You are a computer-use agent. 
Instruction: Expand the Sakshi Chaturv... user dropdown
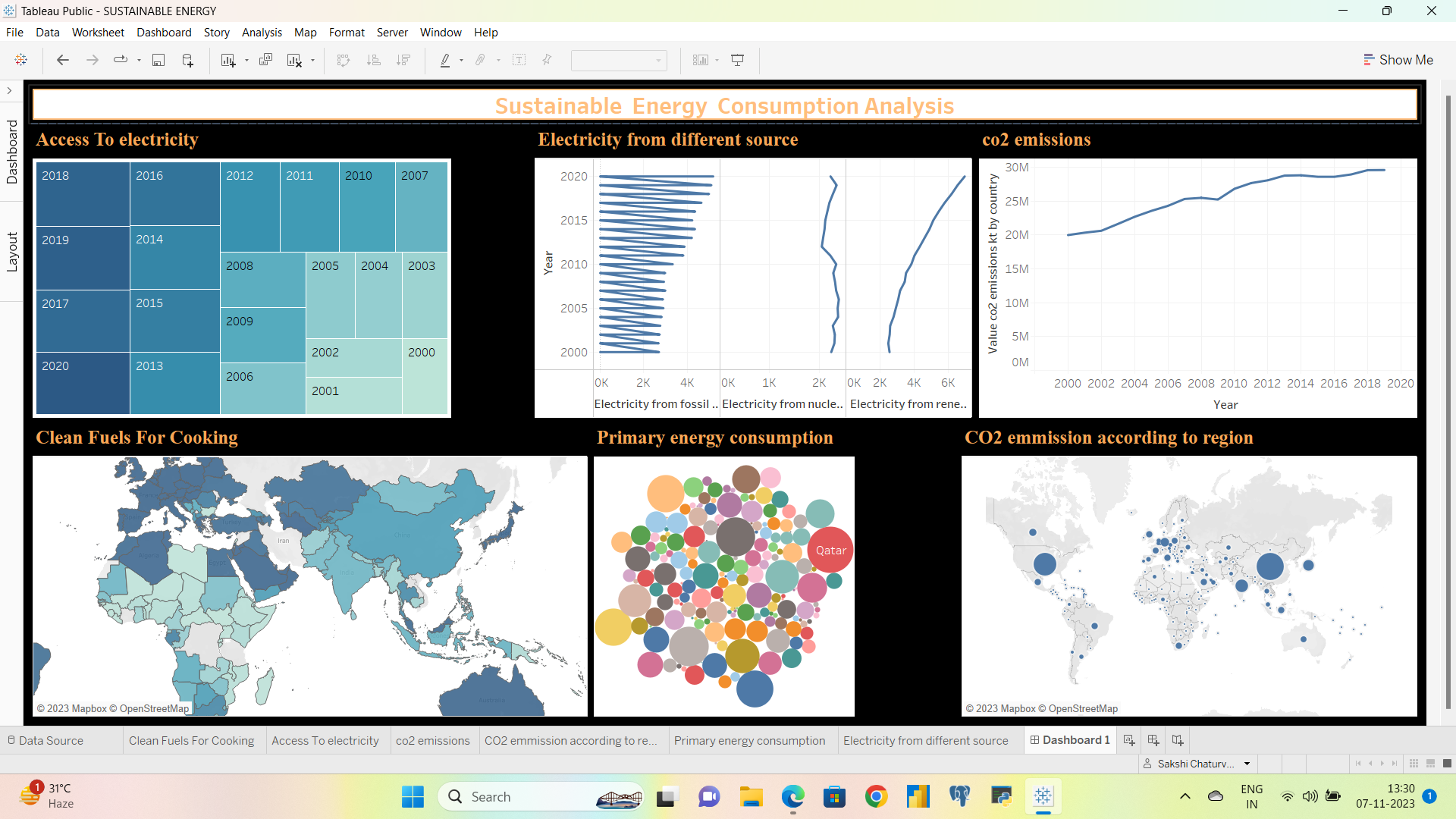tap(1247, 764)
